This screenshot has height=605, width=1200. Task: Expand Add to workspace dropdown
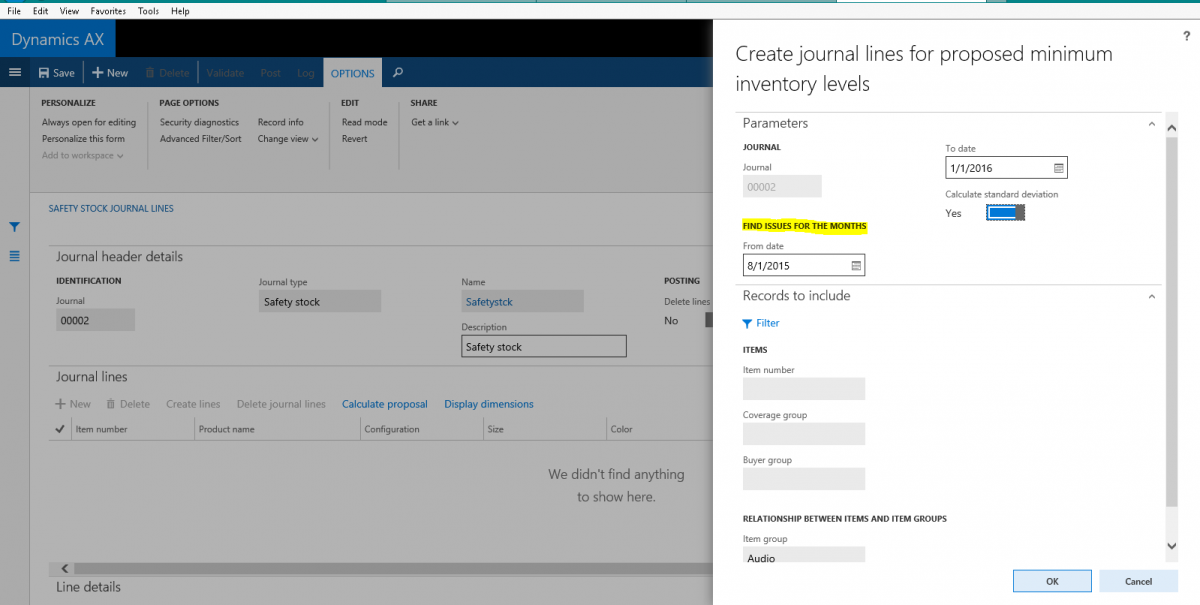coord(82,155)
